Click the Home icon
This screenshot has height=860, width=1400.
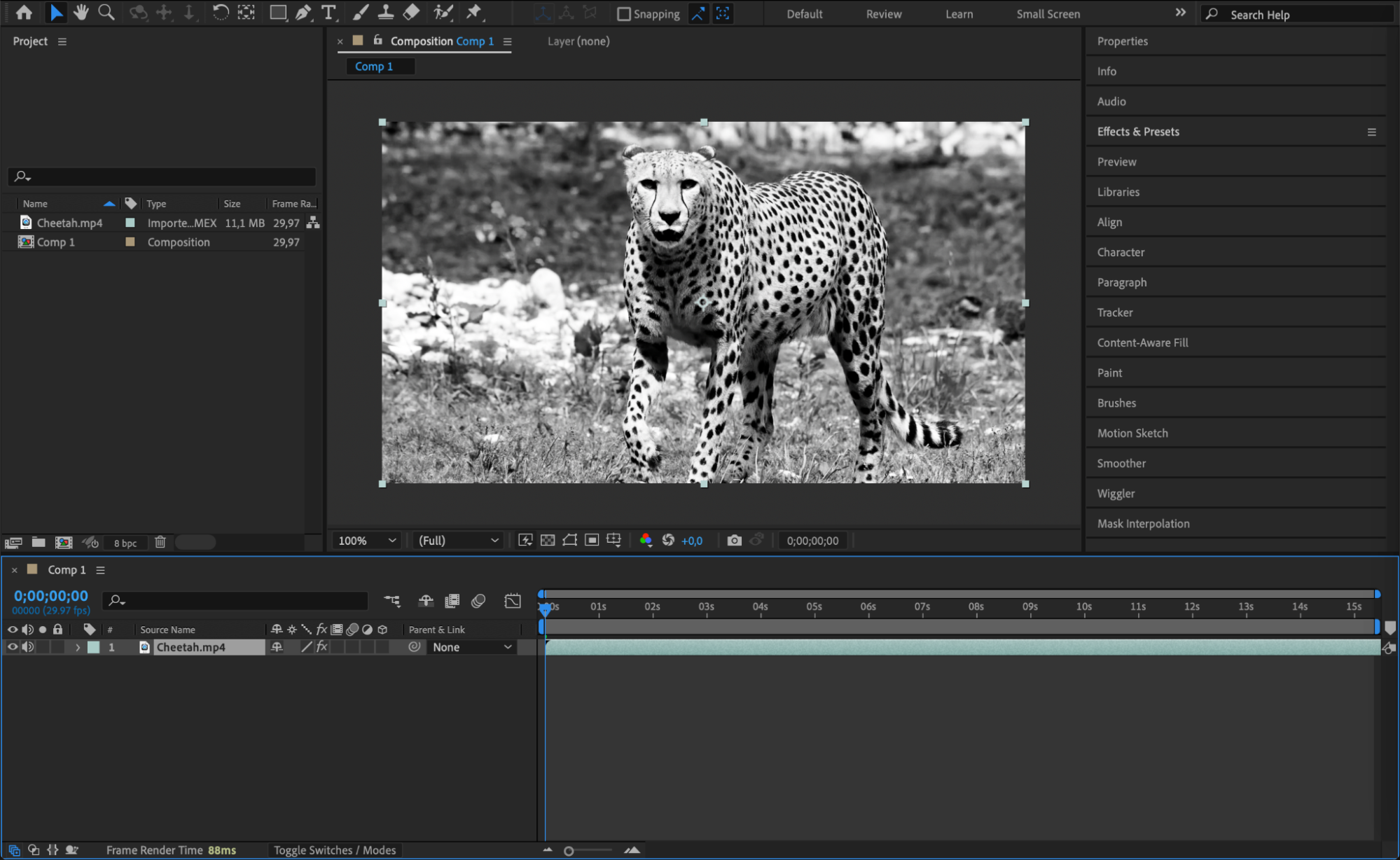(24, 13)
